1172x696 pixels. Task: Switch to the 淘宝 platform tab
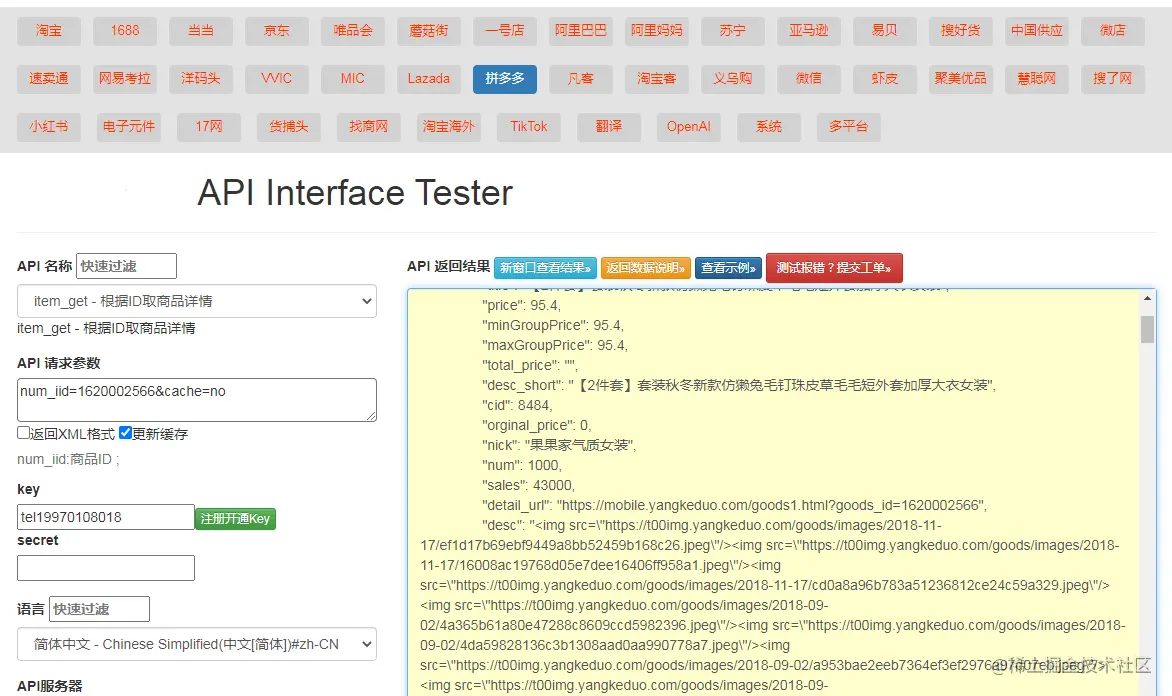point(49,31)
